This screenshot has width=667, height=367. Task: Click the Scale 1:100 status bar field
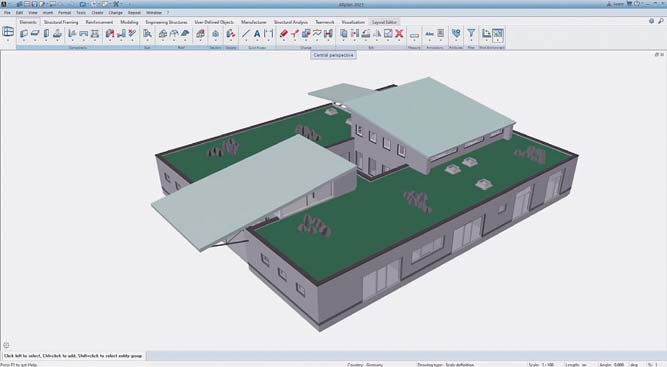(541, 364)
